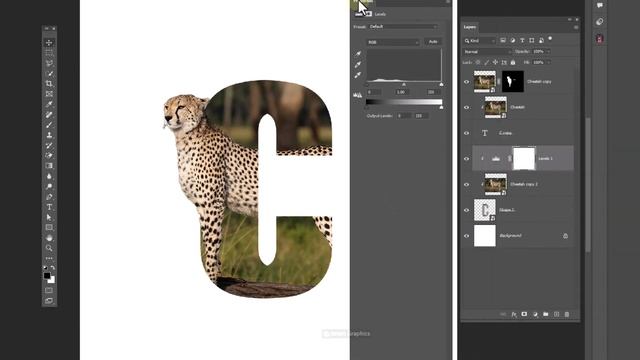The height and width of the screenshot is (360, 640).
Task: Select the Clone Stamp tool
Action: pos(49,135)
